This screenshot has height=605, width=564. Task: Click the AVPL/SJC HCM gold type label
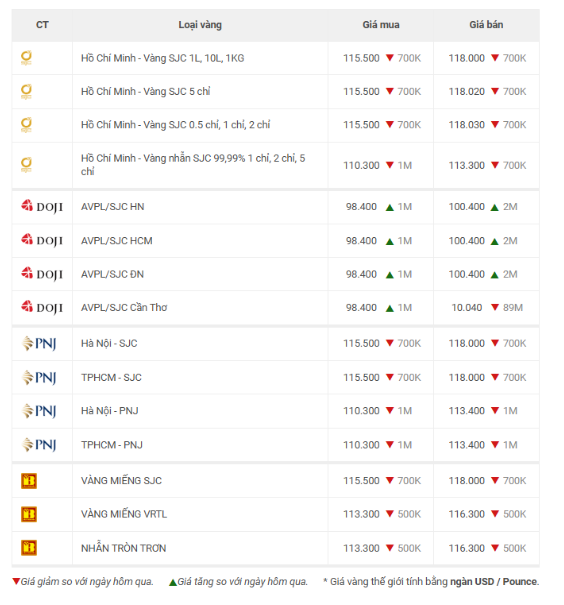click(x=117, y=241)
